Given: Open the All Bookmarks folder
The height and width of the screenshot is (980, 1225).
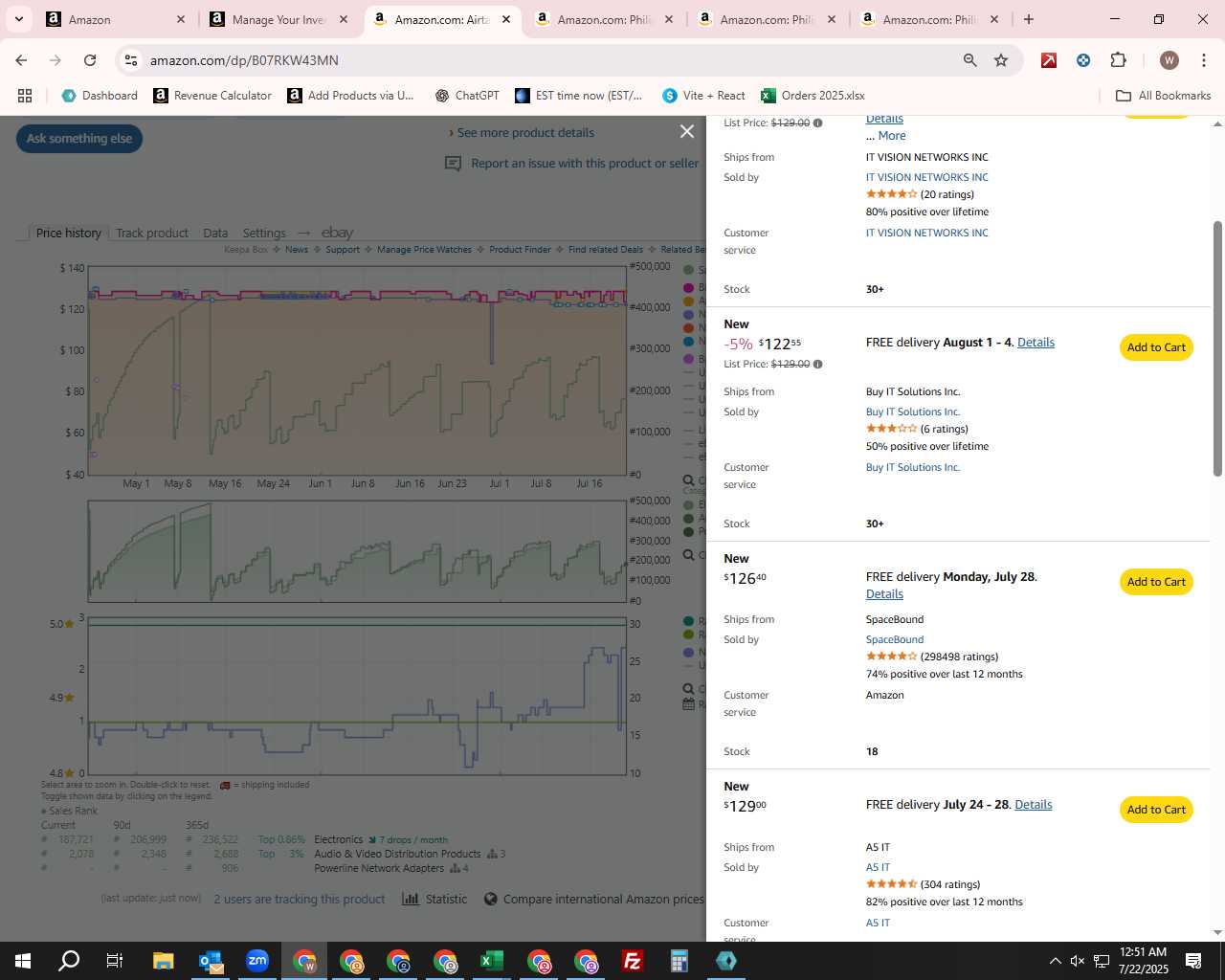Looking at the screenshot, I should click(x=1164, y=96).
